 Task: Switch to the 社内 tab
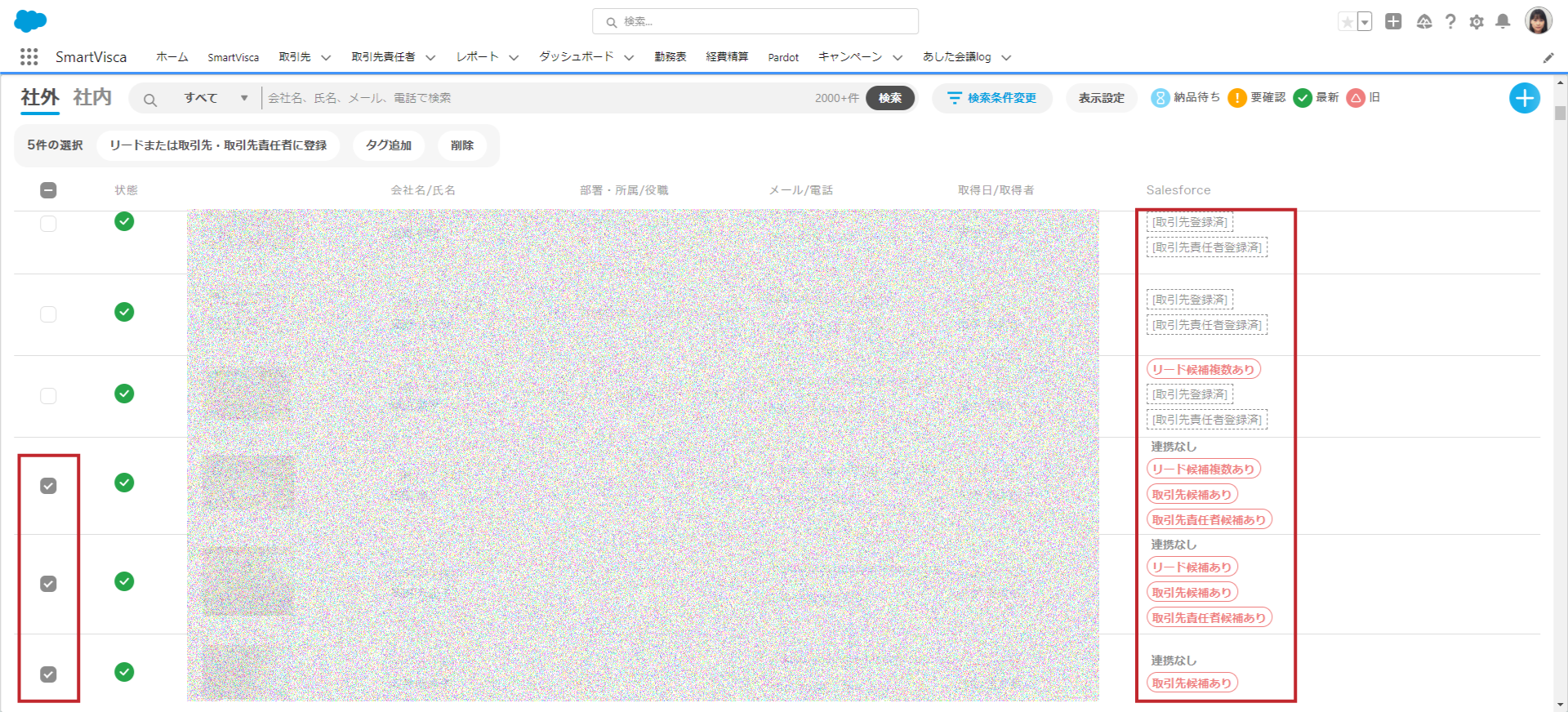coord(92,98)
